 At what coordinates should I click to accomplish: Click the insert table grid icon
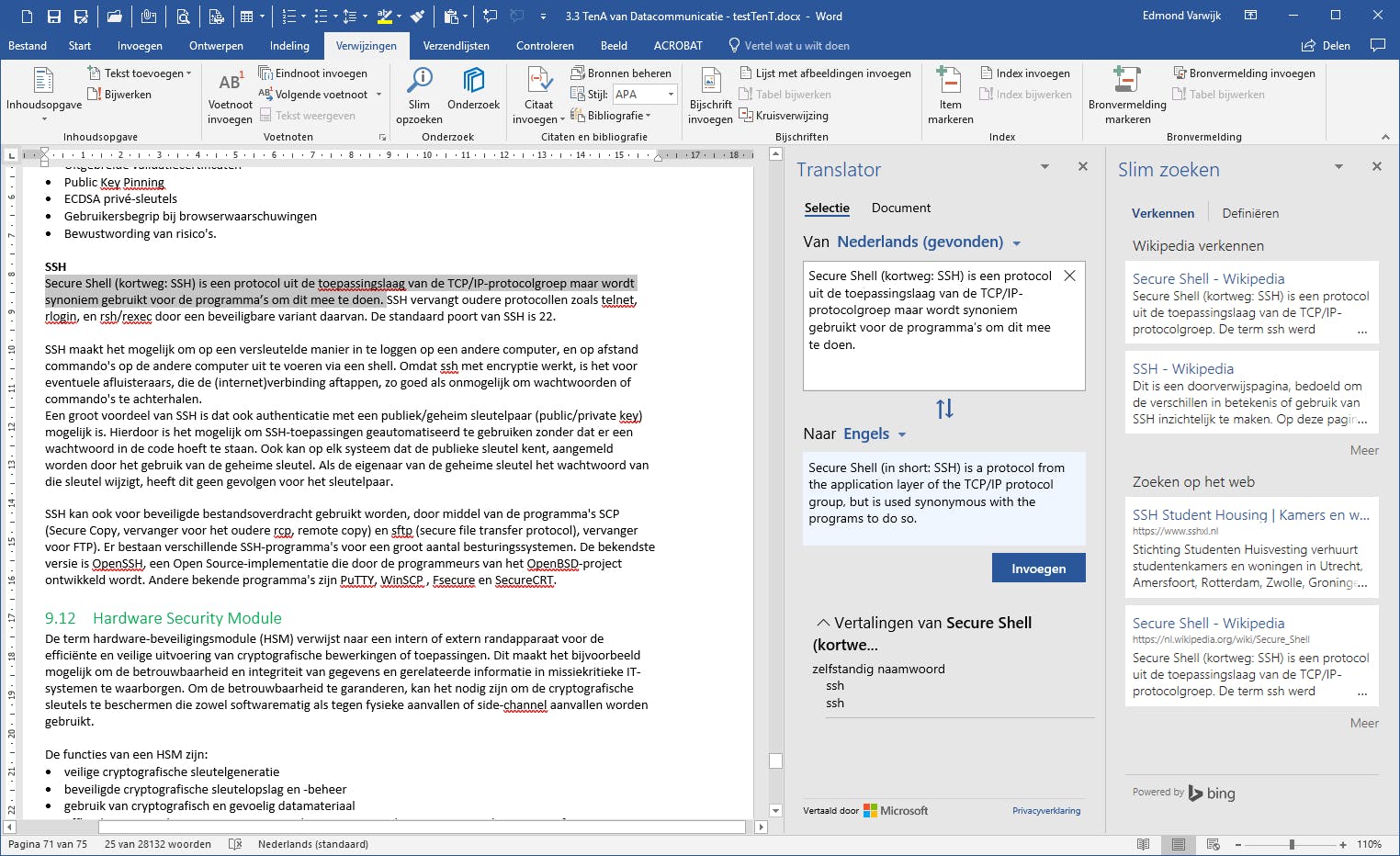pyautogui.click(x=246, y=17)
